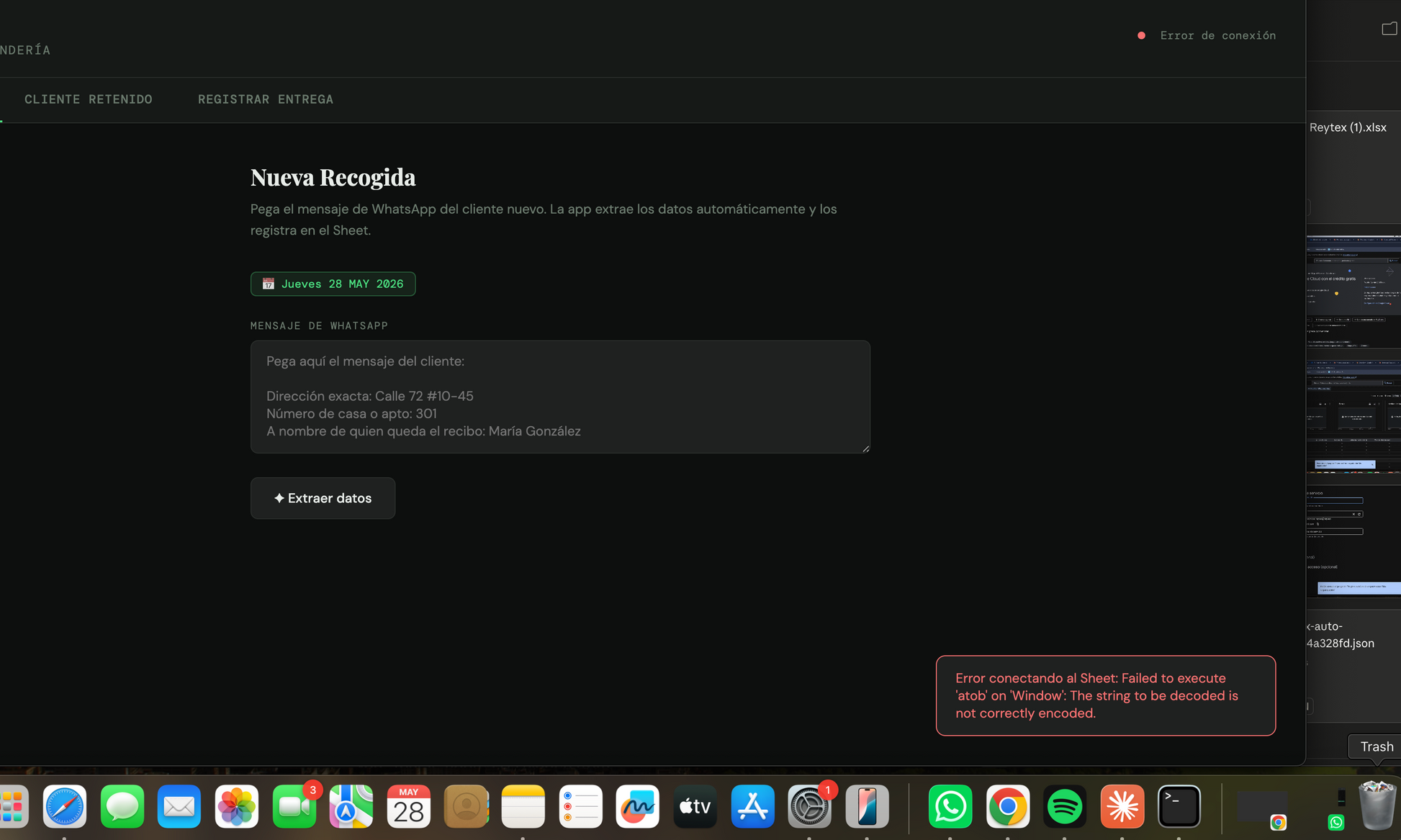Click the Jueves 28 MAY 2026 date badge
This screenshot has width=1401, height=840.
[333, 284]
